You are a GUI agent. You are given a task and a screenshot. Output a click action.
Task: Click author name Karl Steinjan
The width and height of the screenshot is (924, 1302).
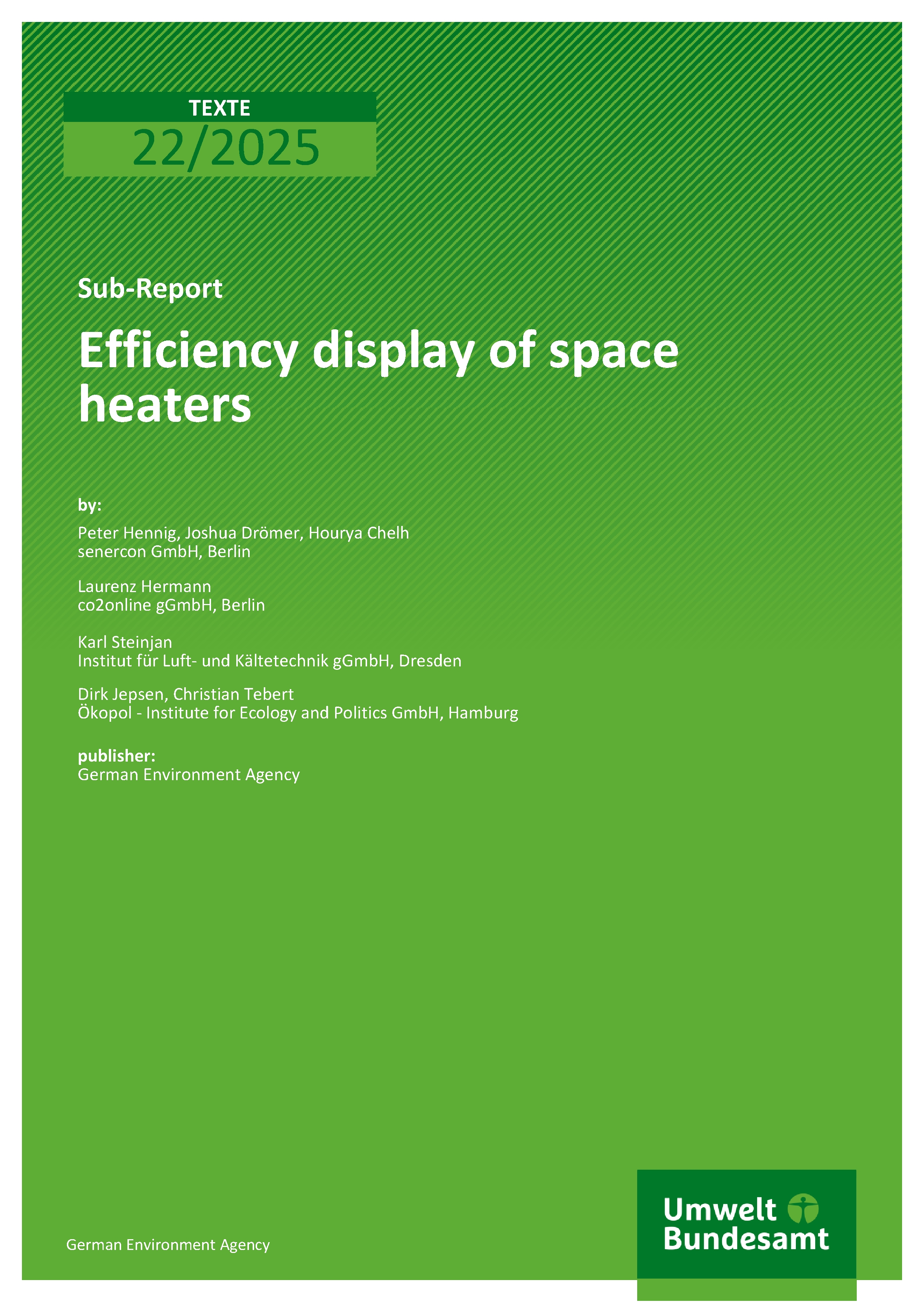(x=124, y=642)
